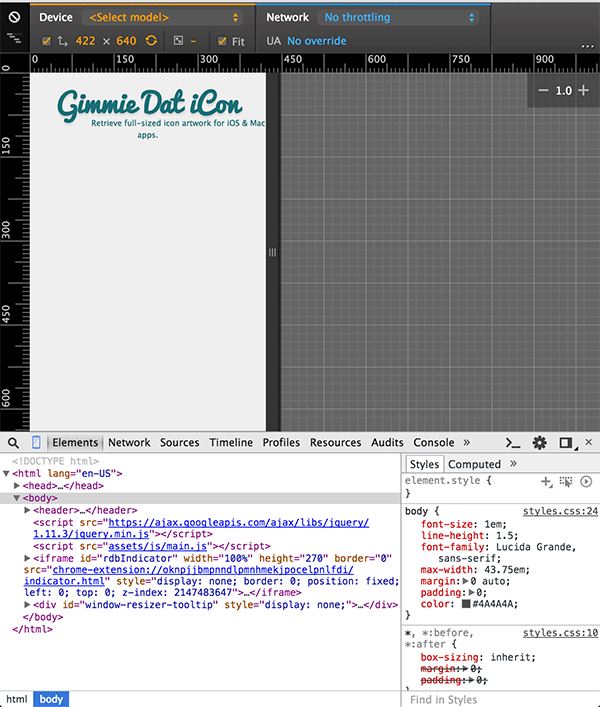Click the swap dimensions rotate icon
Image resolution: width=600 pixels, height=707 pixels.
coord(152,41)
